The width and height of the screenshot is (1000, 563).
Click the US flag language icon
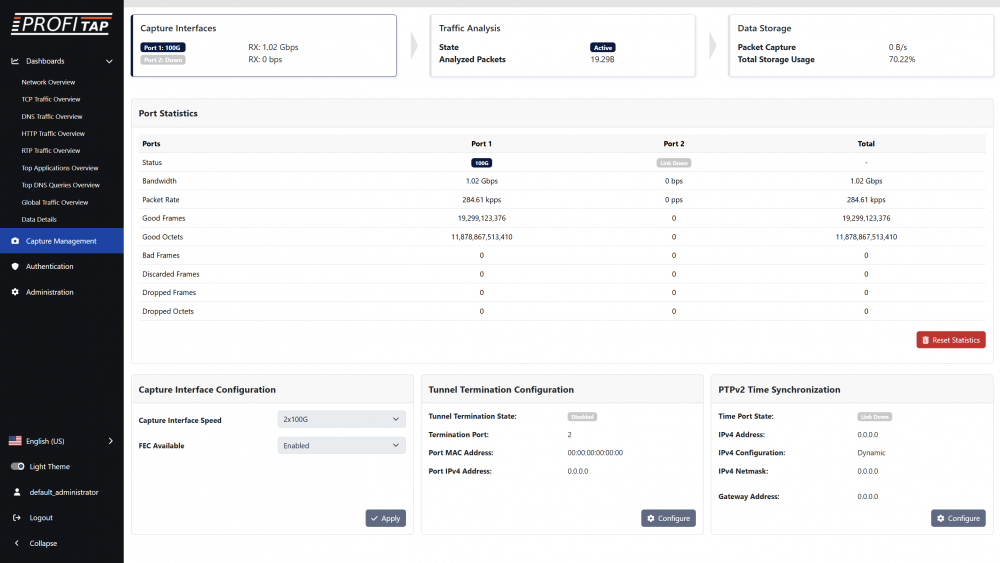click(x=16, y=441)
